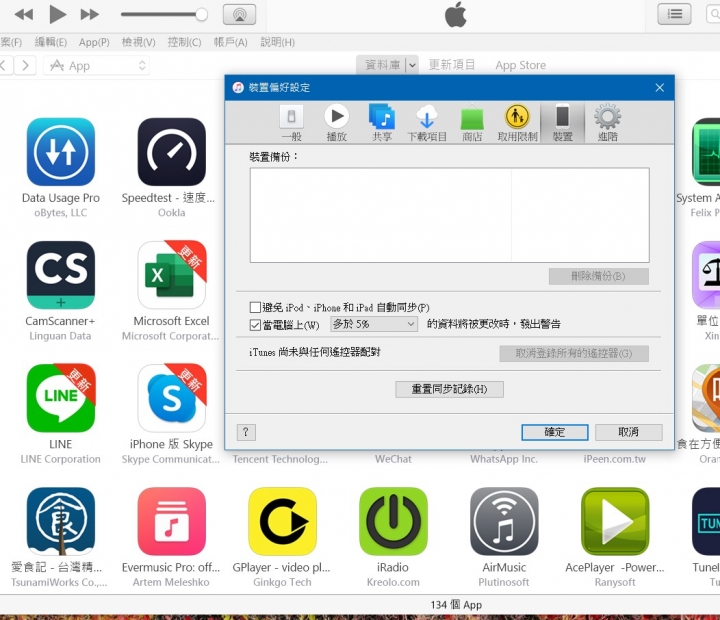
Task: Select the iRadio app icon
Action: pos(393,521)
